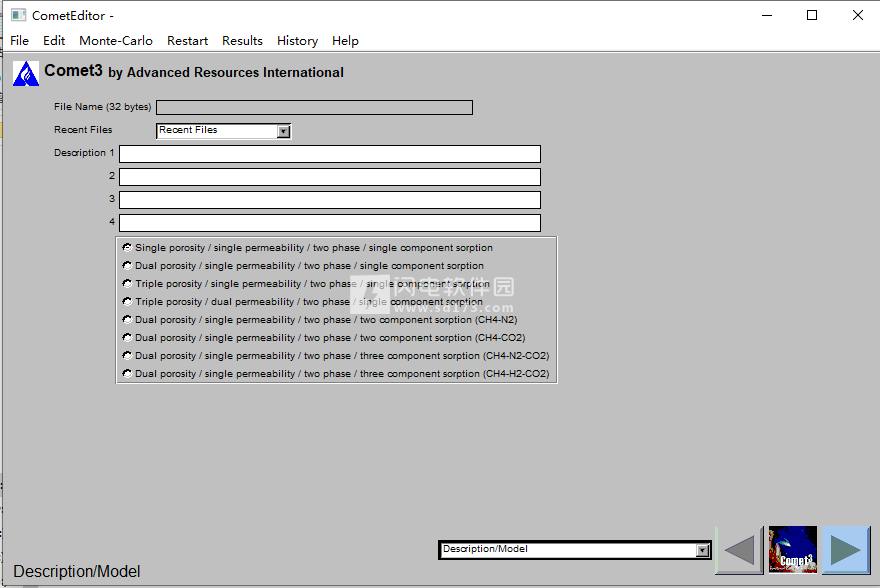Click the File Name (32 bytes) label
Screen dimensions: 880x588
coord(103,107)
